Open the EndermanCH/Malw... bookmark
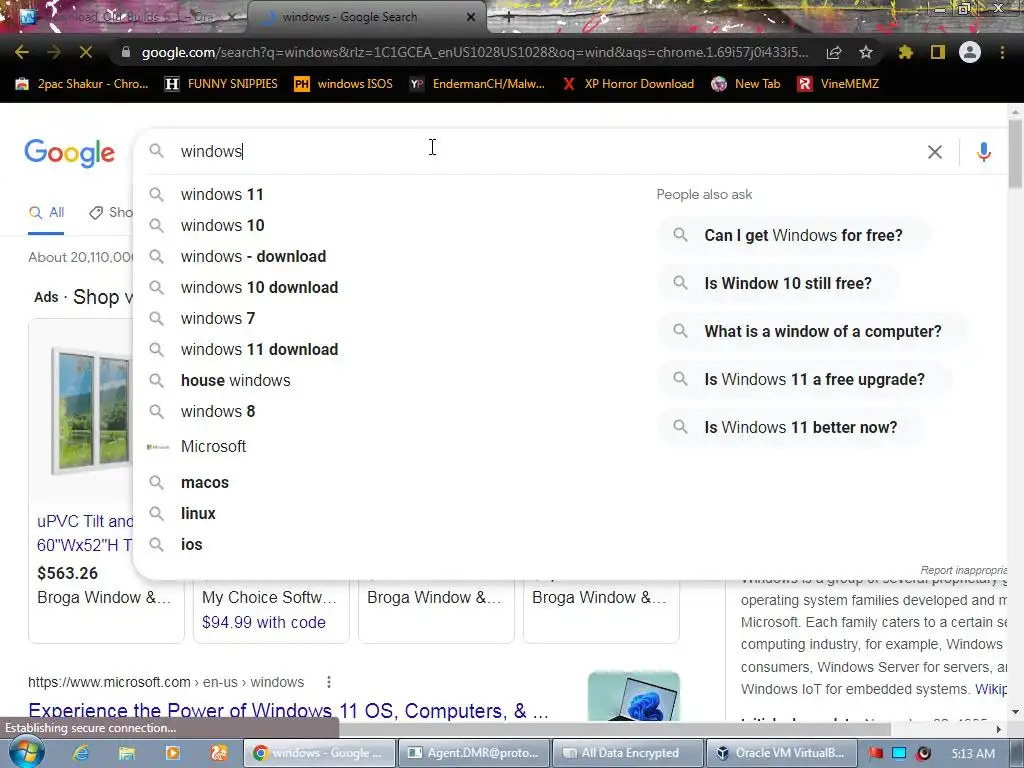 [x=477, y=84]
